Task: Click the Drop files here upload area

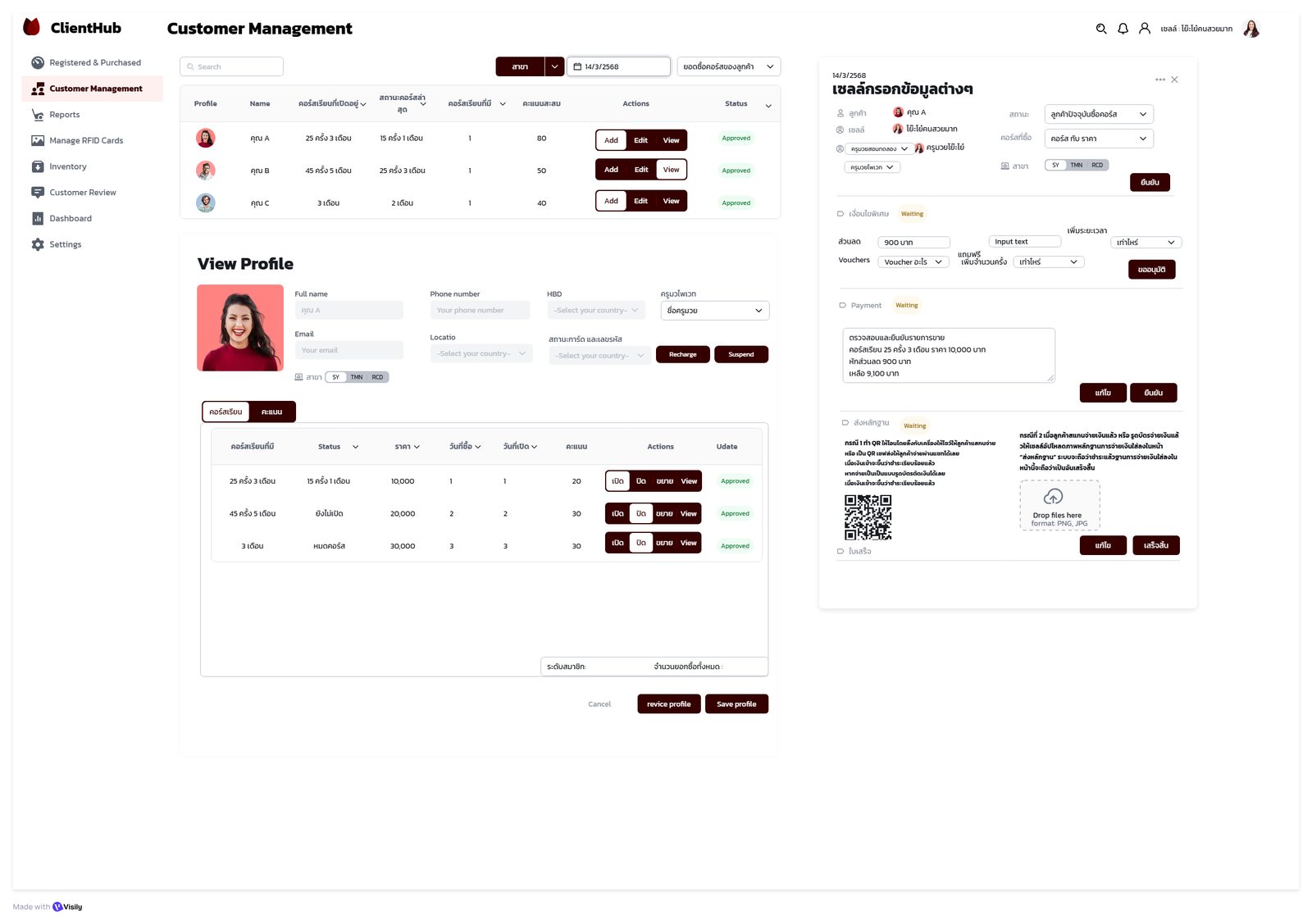Action: pyautogui.click(x=1059, y=506)
